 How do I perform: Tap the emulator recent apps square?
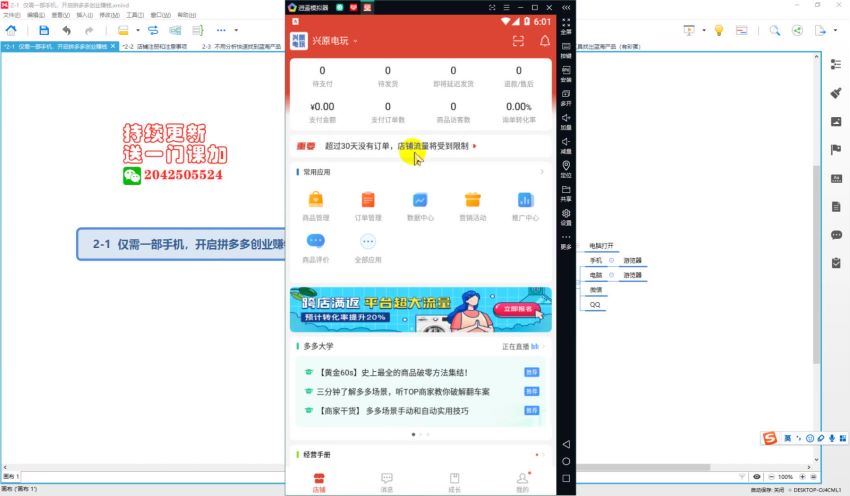click(x=566, y=478)
